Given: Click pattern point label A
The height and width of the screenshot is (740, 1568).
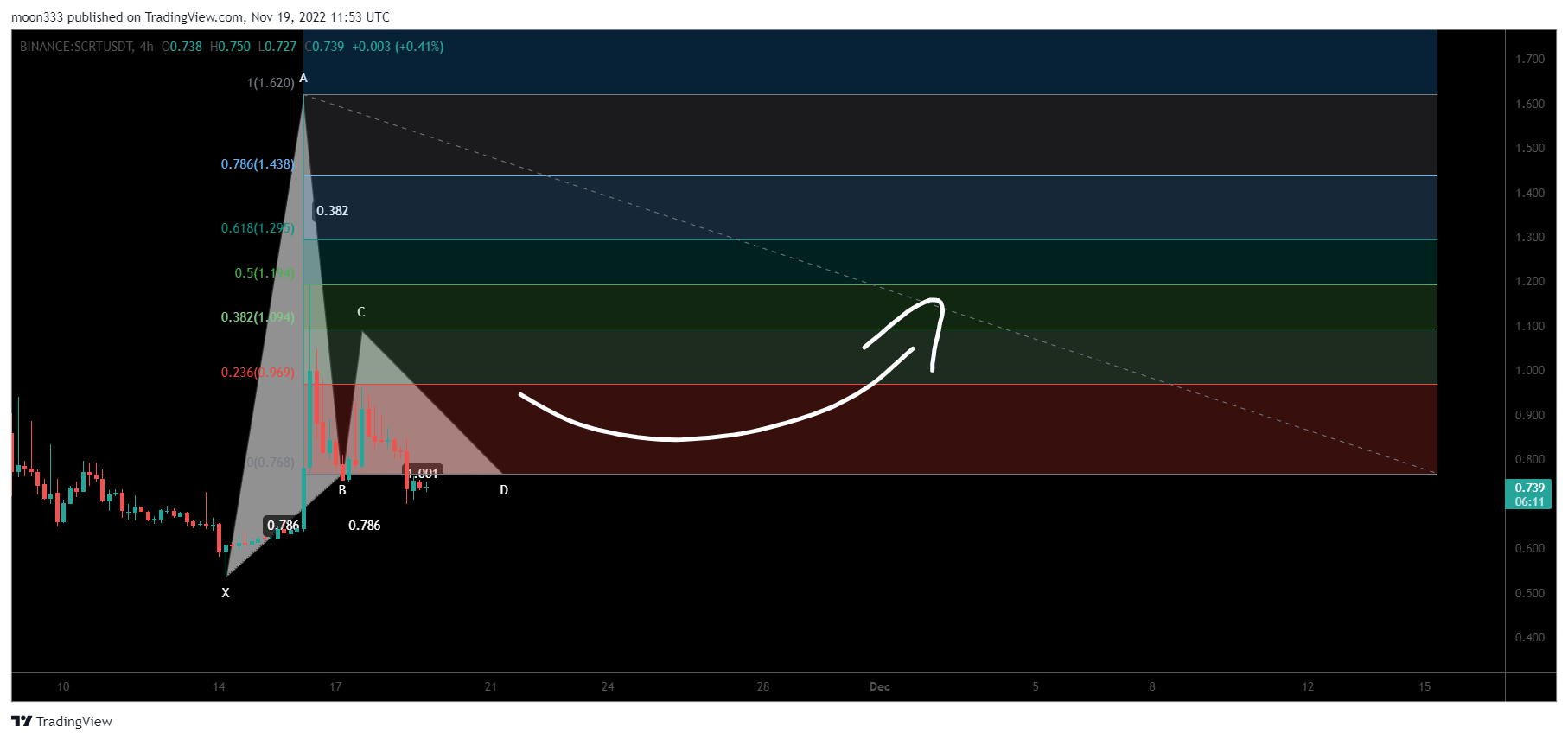Looking at the screenshot, I should click(x=303, y=79).
